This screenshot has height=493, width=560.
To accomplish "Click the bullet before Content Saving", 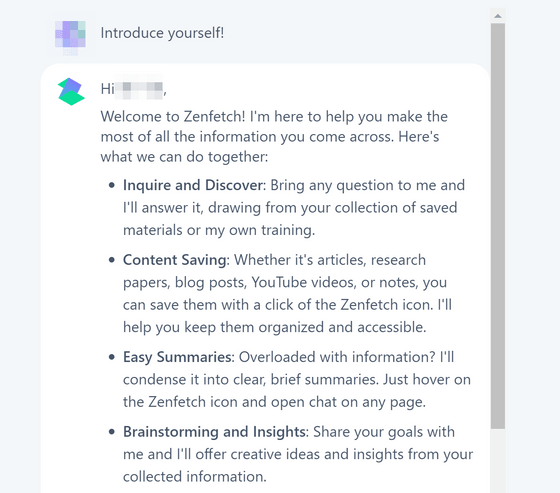I will (x=112, y=260).
